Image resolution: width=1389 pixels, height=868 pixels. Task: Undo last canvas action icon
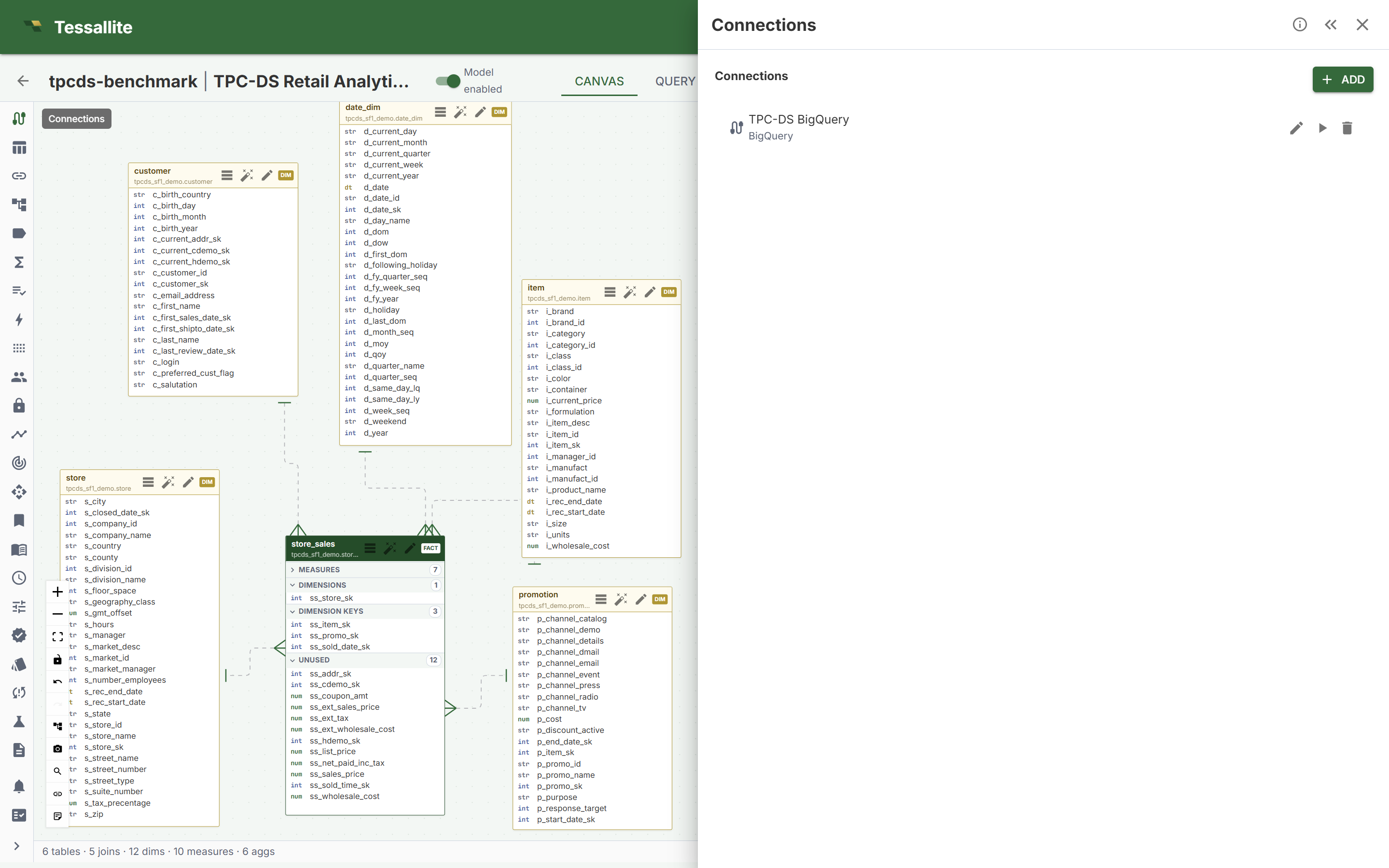click(x=57, y=681)
